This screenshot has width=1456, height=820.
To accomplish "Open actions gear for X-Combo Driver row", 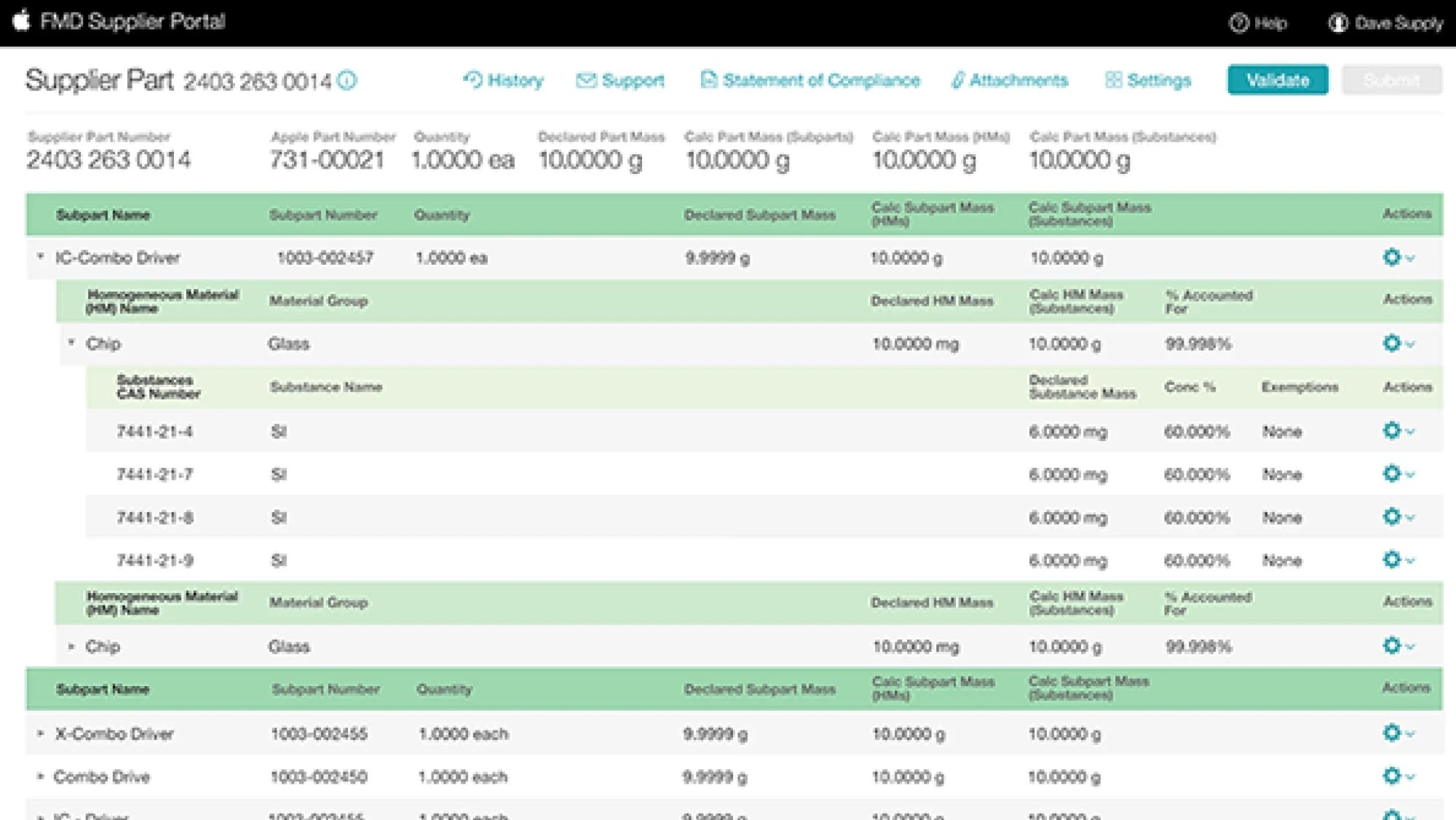I will 1398,733.
